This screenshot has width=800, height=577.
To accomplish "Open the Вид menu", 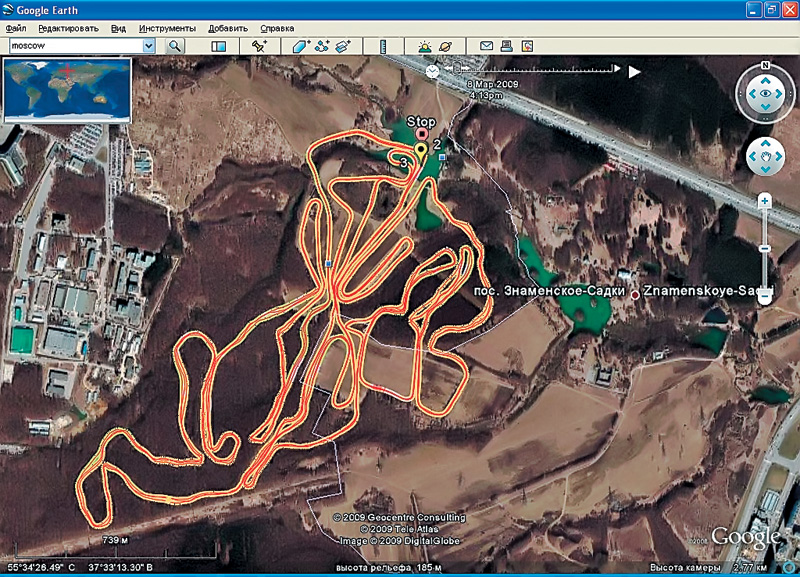I will click(x=118, y=29).
